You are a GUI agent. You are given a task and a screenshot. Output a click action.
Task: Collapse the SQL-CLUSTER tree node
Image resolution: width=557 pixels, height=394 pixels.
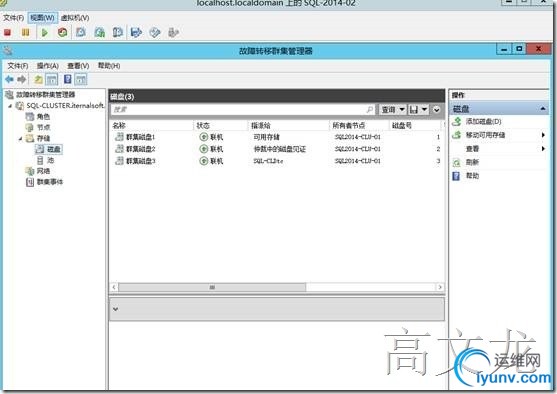coord(10,106)
